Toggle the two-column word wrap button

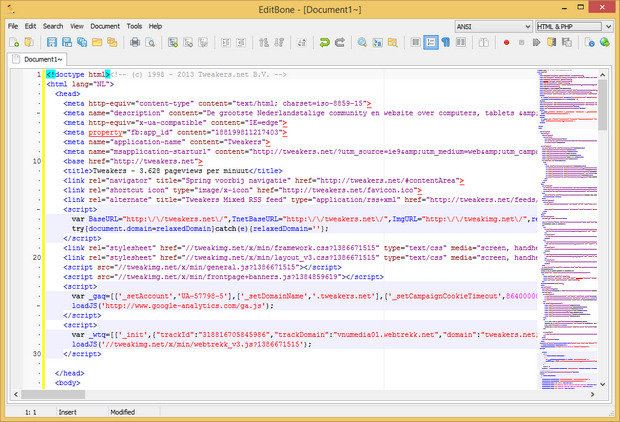tap(461, 42)
